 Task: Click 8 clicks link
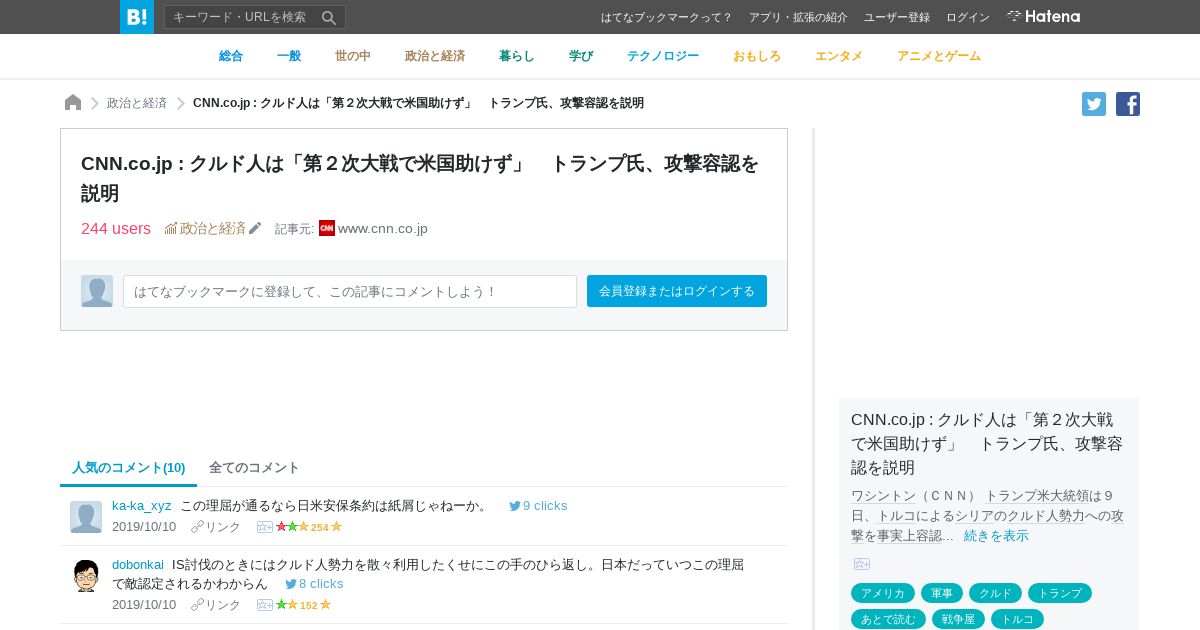tap(321, 584)
